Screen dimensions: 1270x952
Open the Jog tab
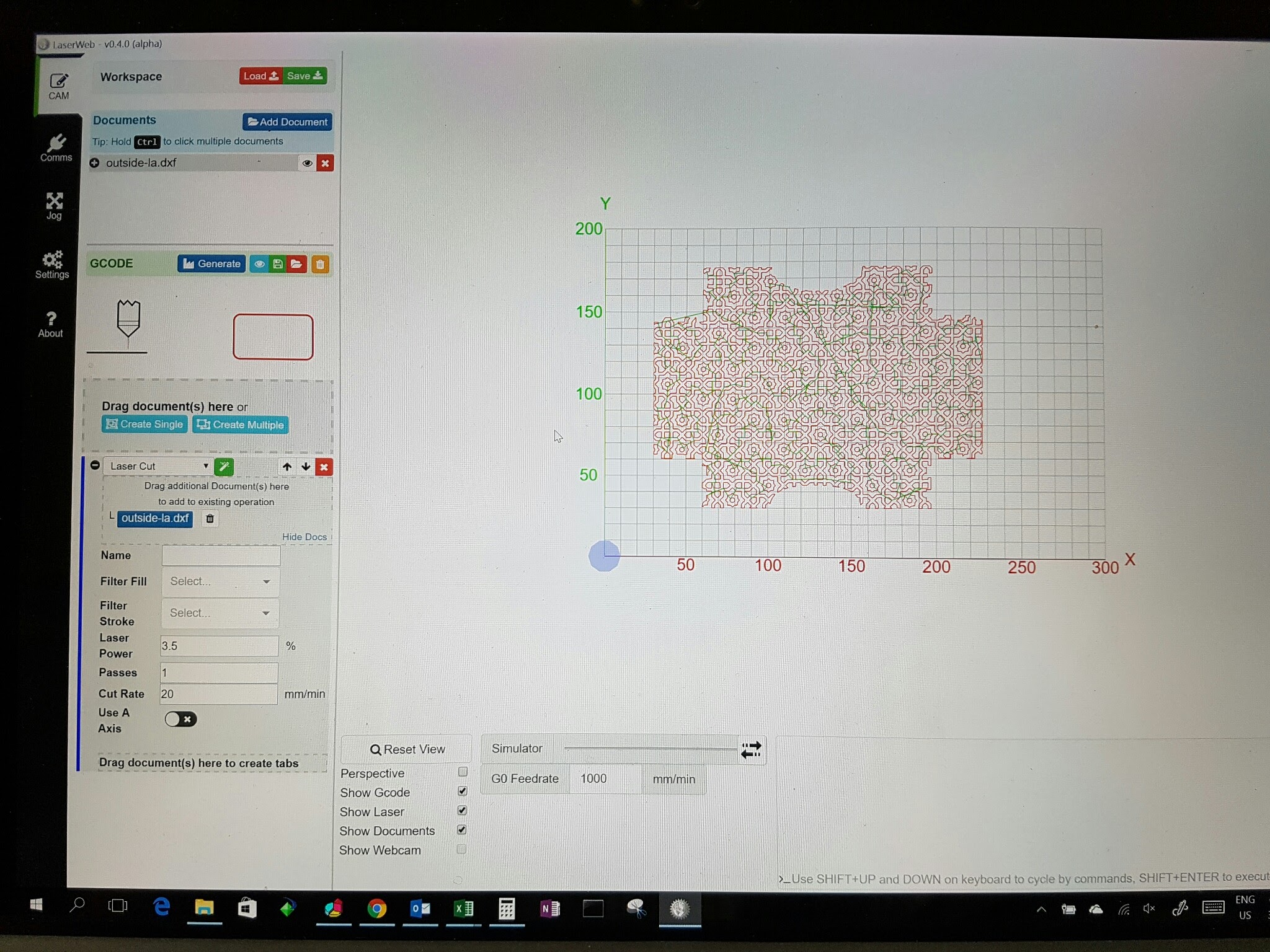55,206
